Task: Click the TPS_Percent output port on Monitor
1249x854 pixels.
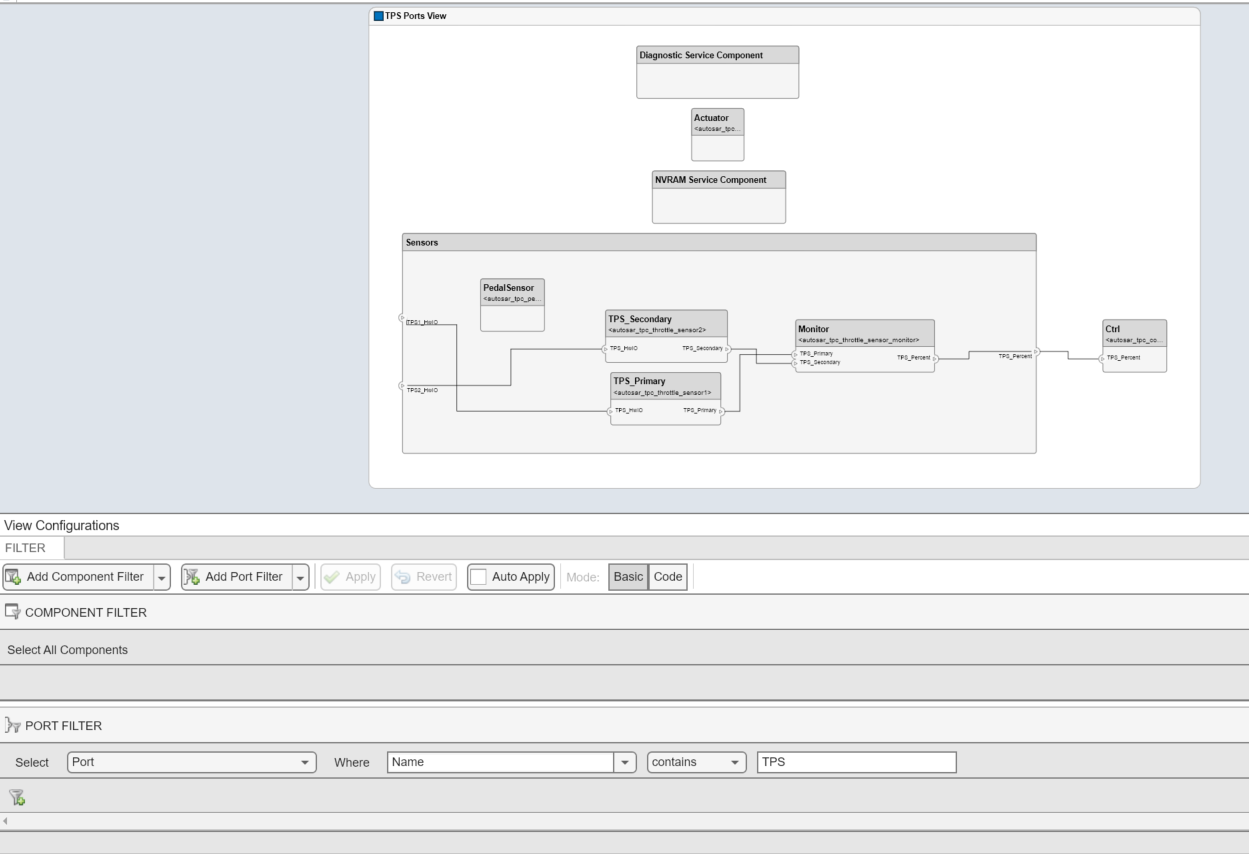Action: [x=934, y=357]
